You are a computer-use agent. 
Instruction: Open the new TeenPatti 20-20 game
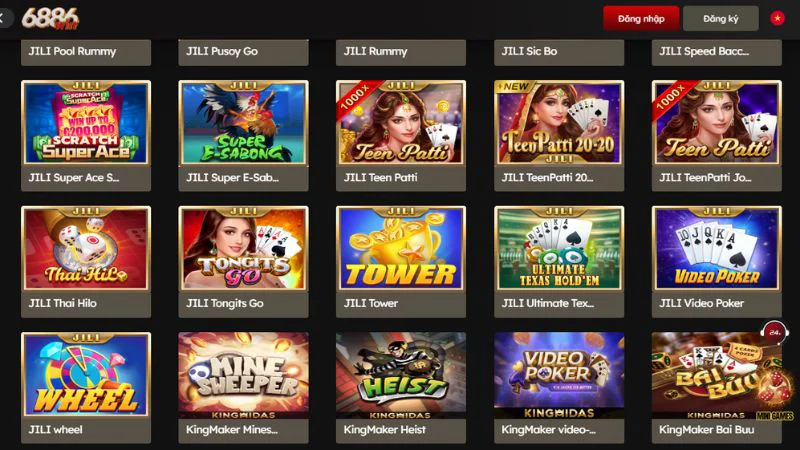[x=559, y=122]
